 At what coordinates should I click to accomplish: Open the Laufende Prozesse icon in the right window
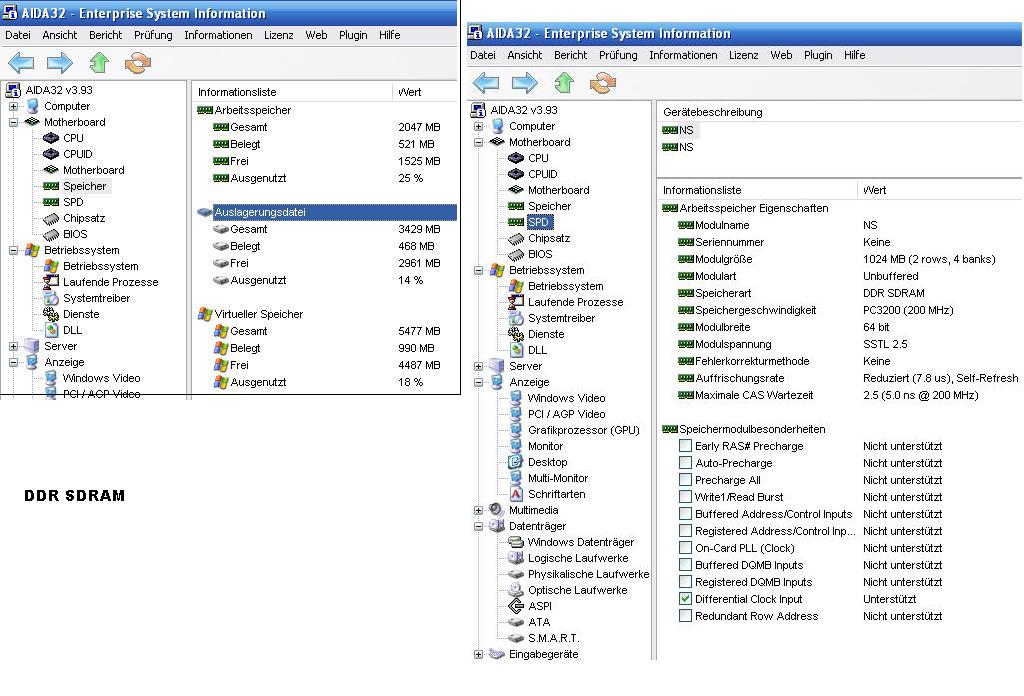coord(516,302)
